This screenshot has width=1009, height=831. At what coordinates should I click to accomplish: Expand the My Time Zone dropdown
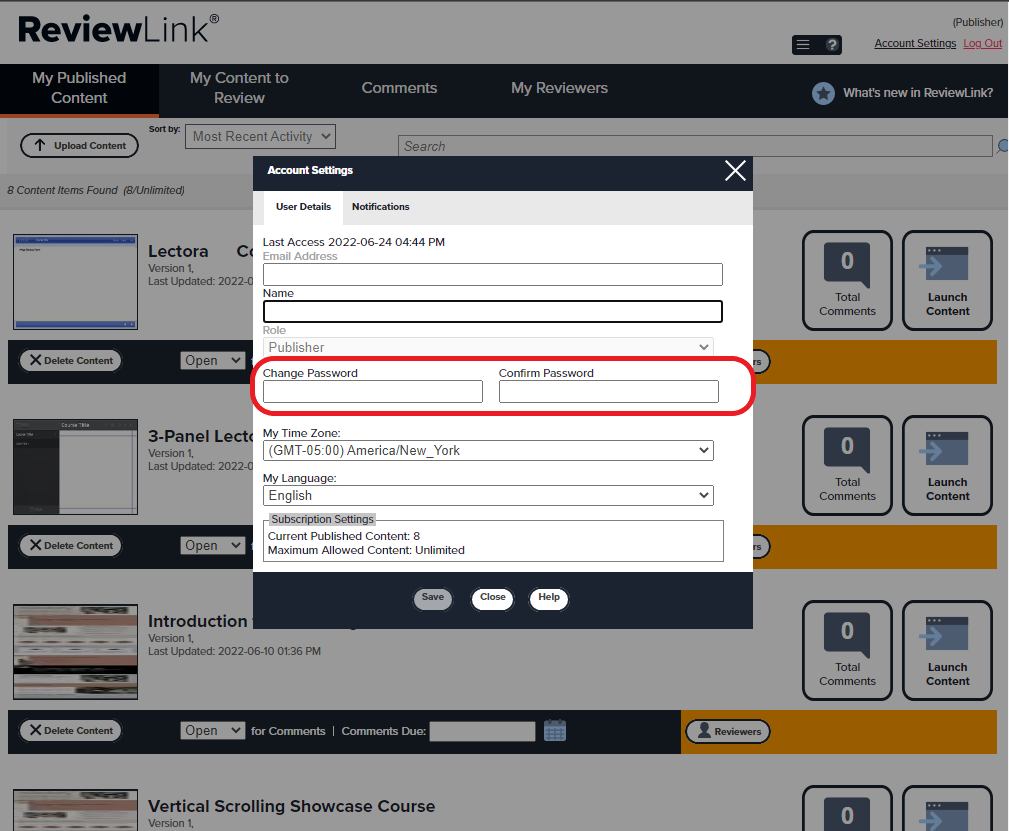pyautogui.click(x=488, y=451)
